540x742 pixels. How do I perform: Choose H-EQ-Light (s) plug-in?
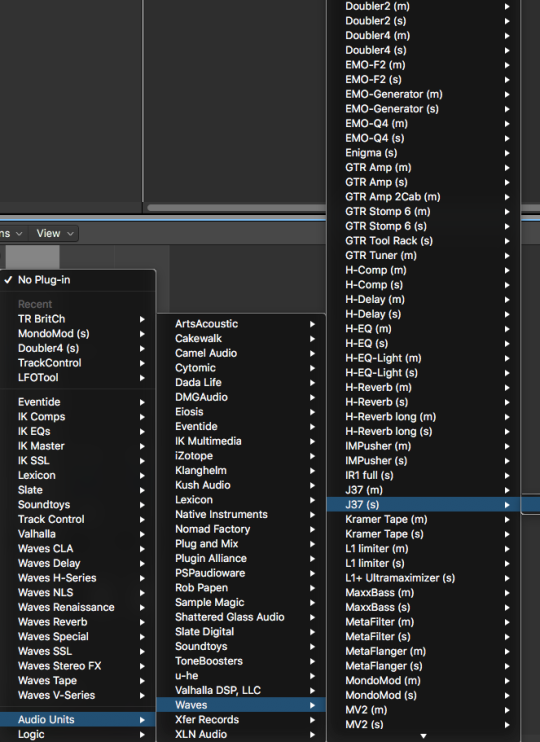[424, 372]
